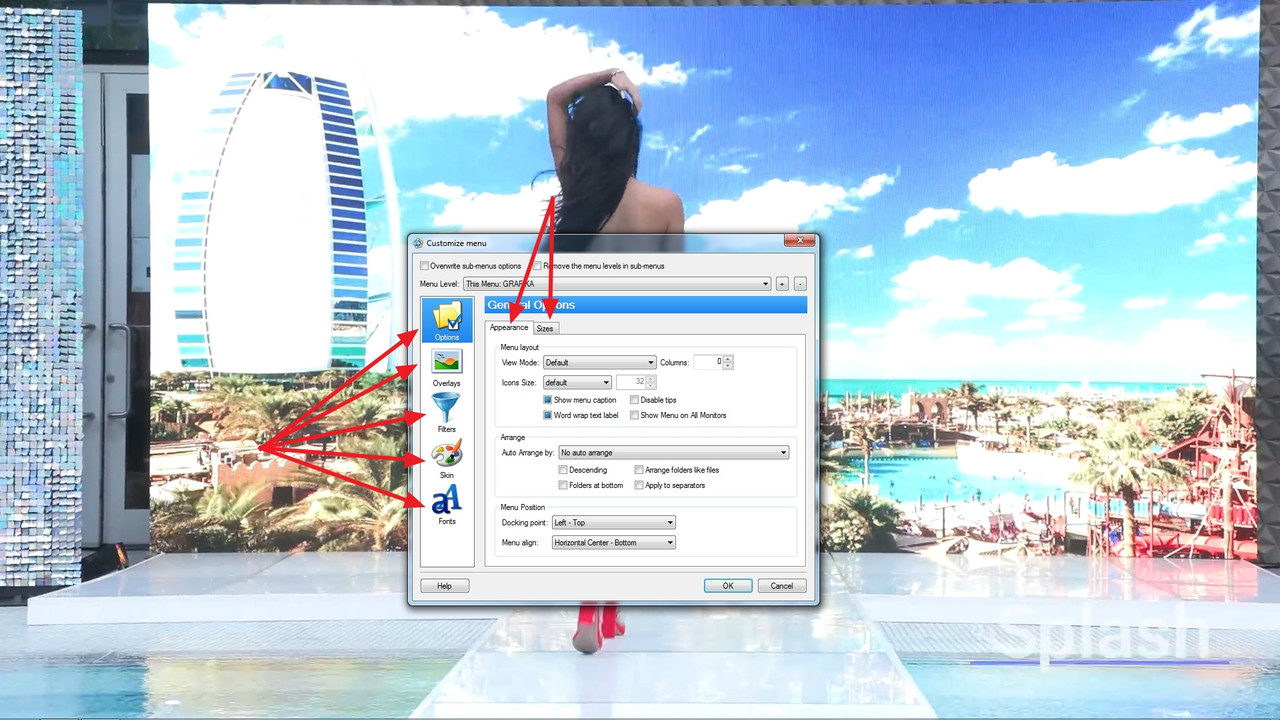Tick Remove the menu levels in sub-menus
Screen dimensions: 1280x720
537,266
